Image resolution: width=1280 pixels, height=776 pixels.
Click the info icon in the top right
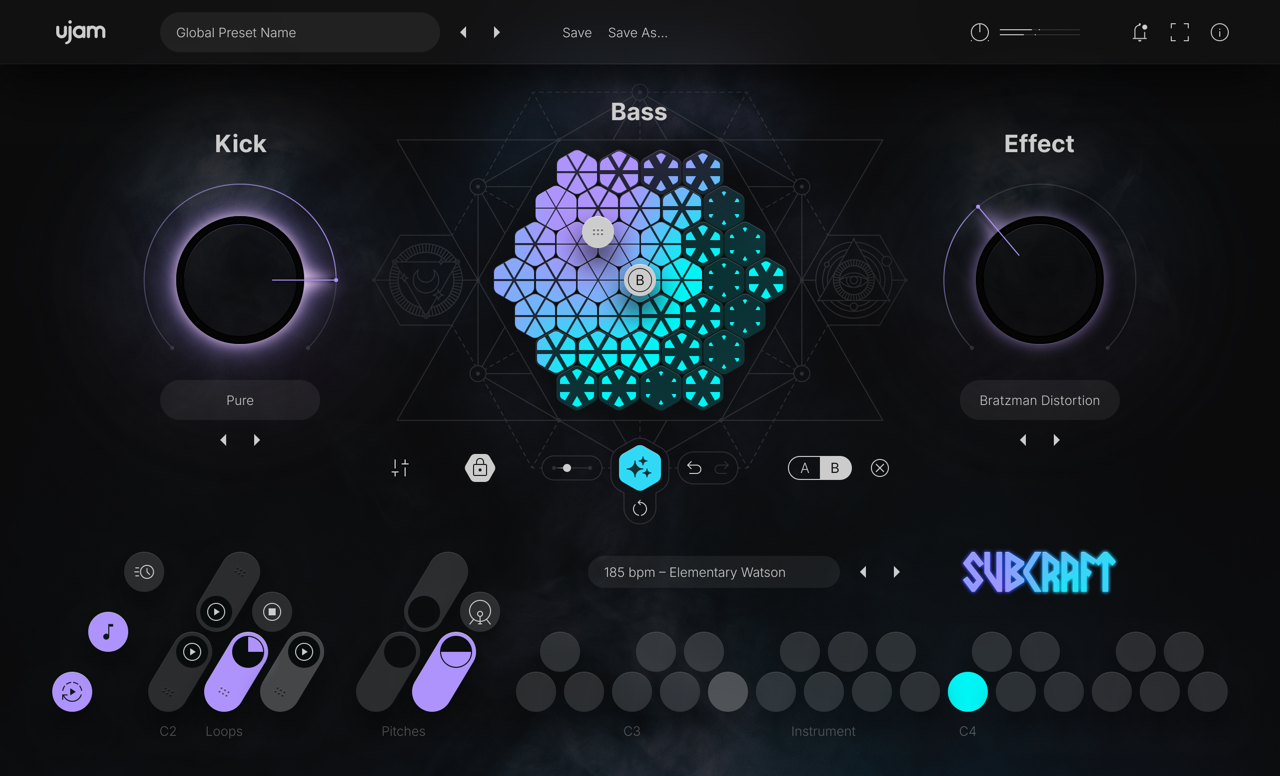[x=1219, y=32]
